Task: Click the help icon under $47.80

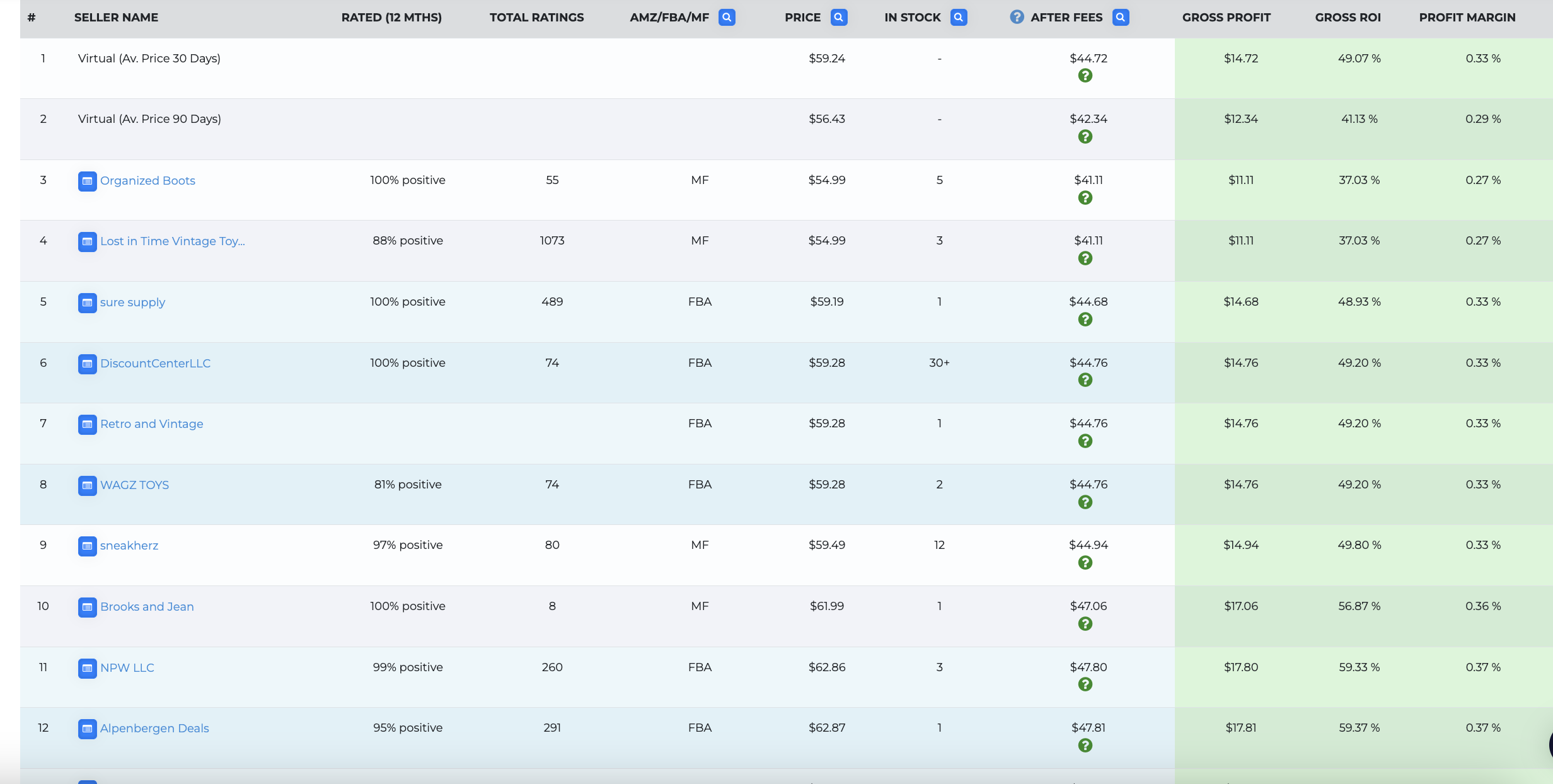Action: [x=1085, y=684]
